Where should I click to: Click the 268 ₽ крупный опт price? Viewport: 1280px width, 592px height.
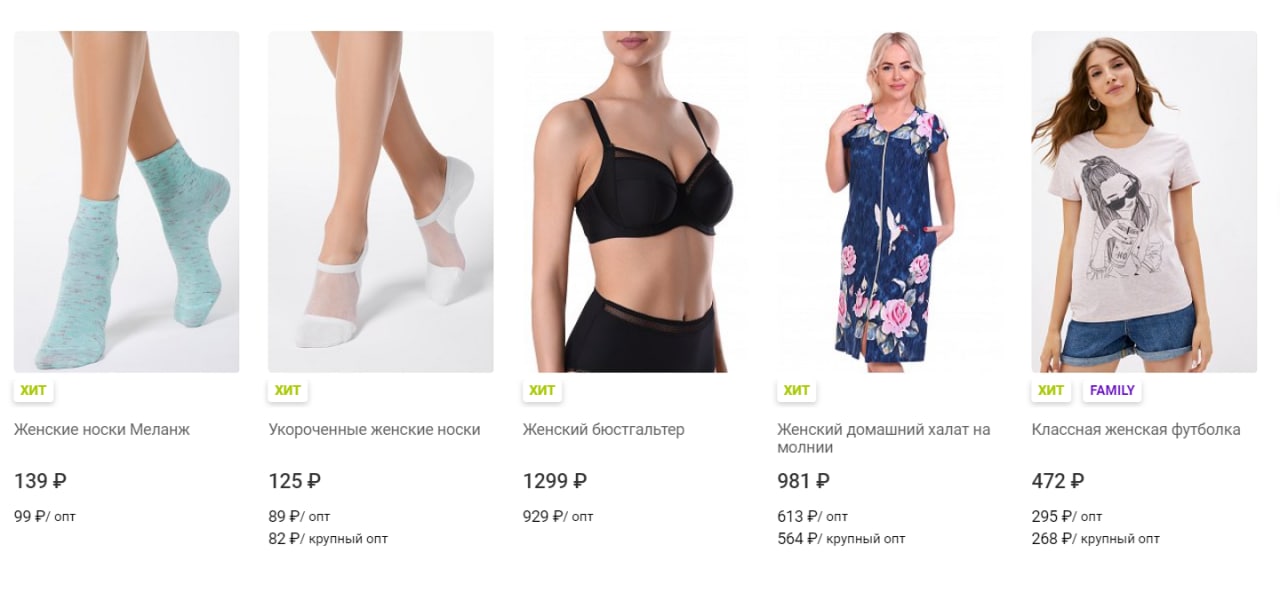point(1096,538)
